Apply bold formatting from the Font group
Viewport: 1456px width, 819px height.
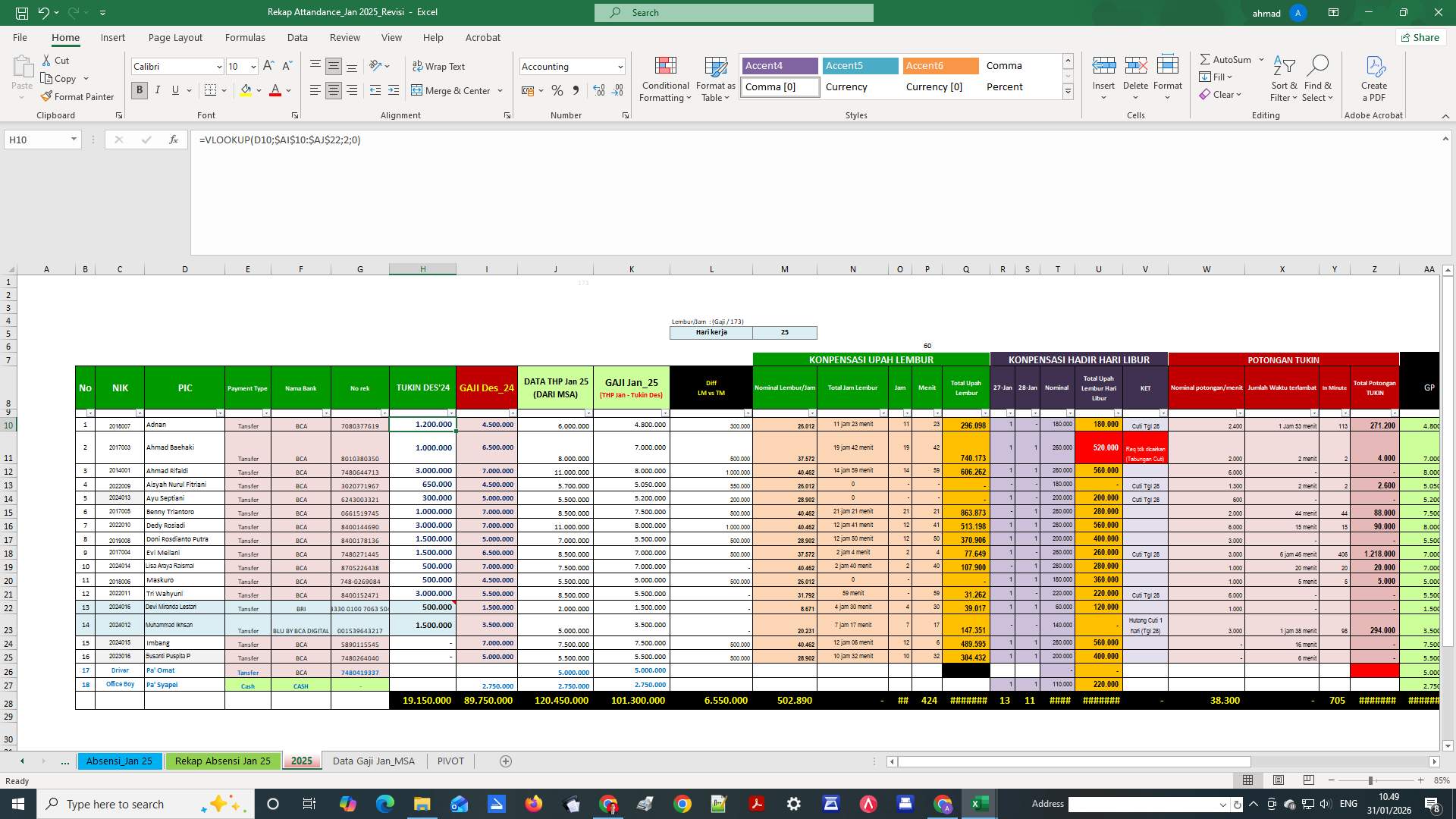(x=140, y=89)
